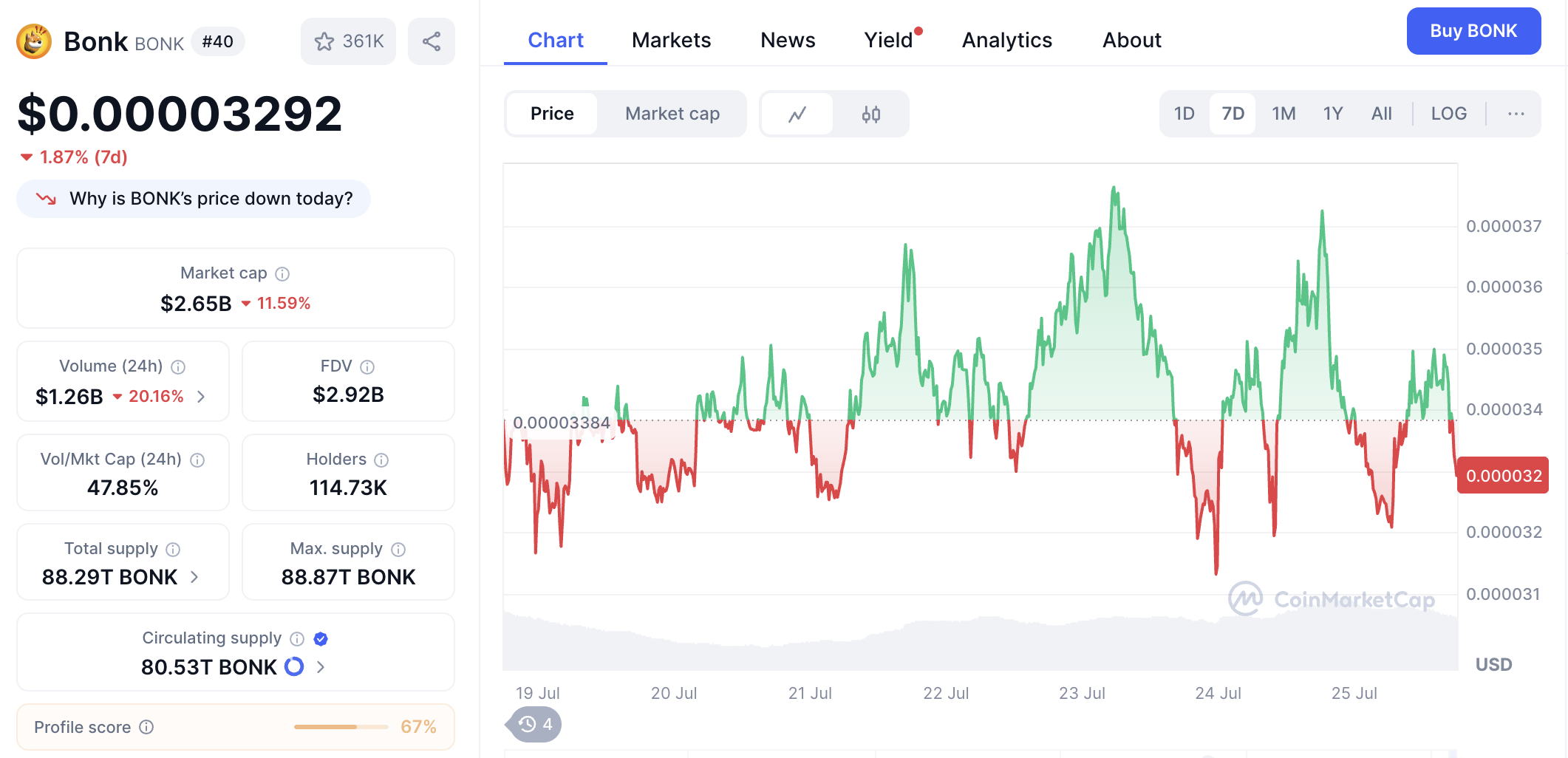Image resolution: width=1568 pixels, height=758 pixels.
Task: Click the Profile score info icon
Action: [146, 727]
